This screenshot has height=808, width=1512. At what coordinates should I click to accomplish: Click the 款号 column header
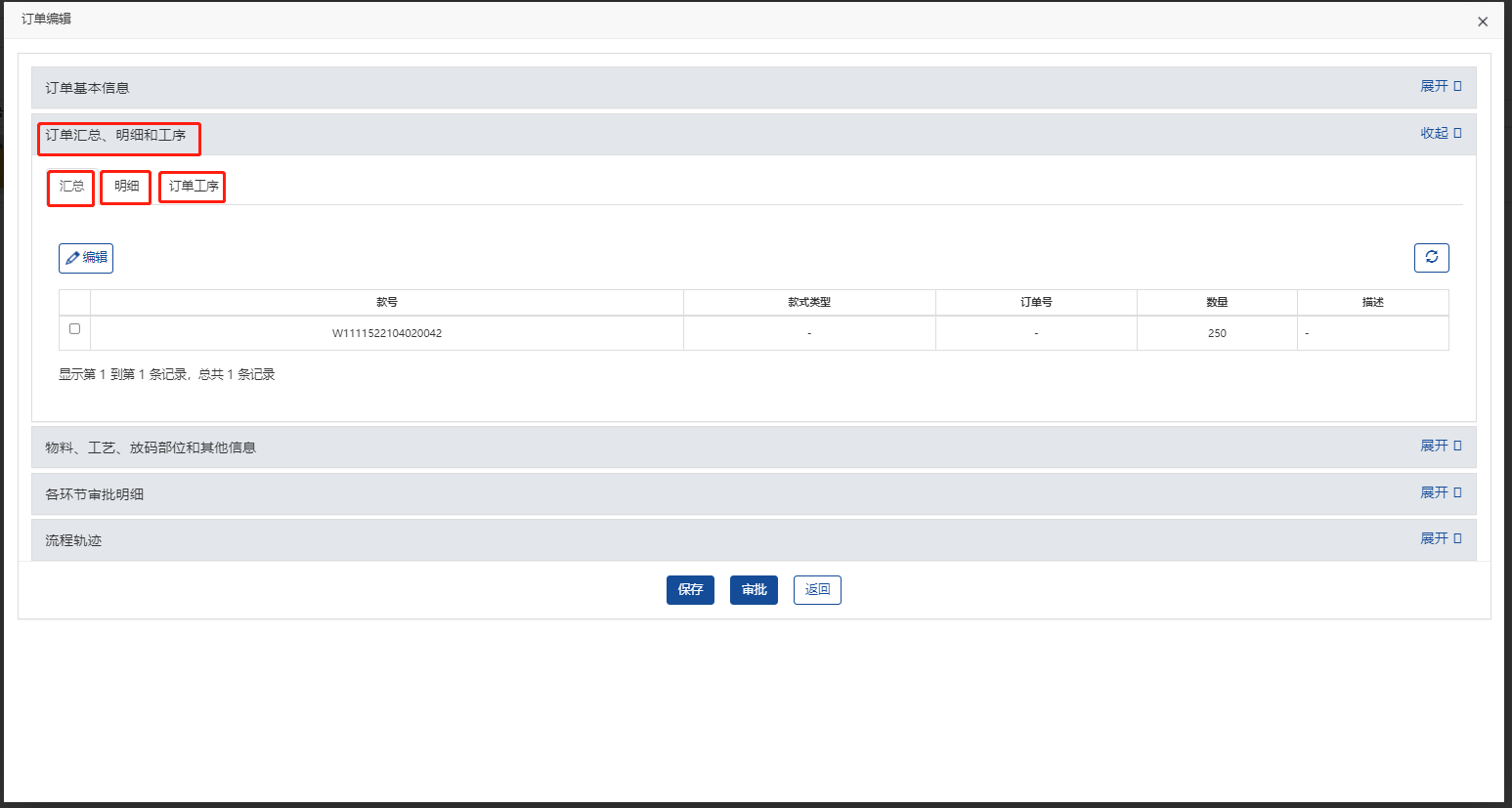(387, 303)
